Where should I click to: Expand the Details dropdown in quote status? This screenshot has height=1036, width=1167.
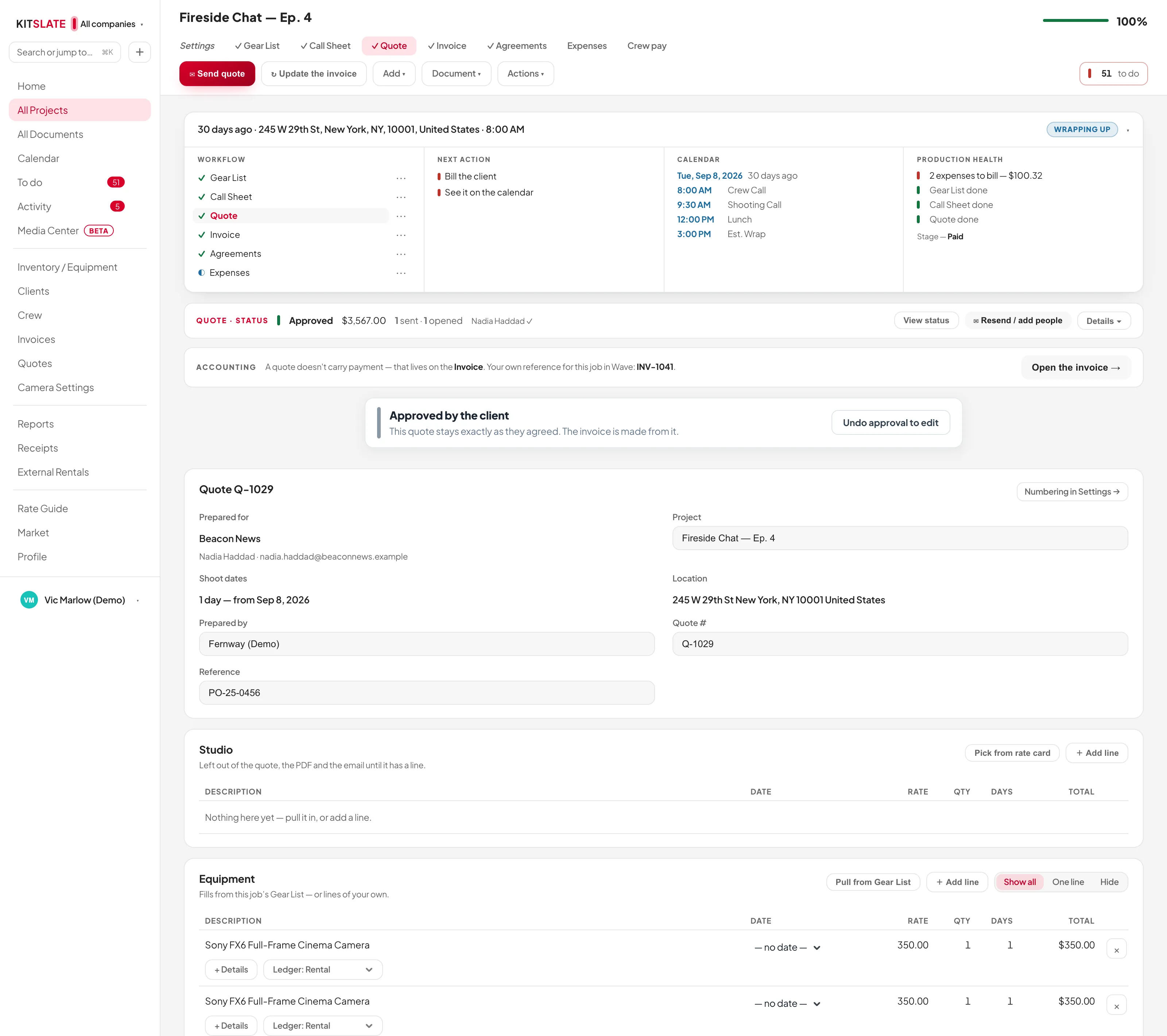1103,321
